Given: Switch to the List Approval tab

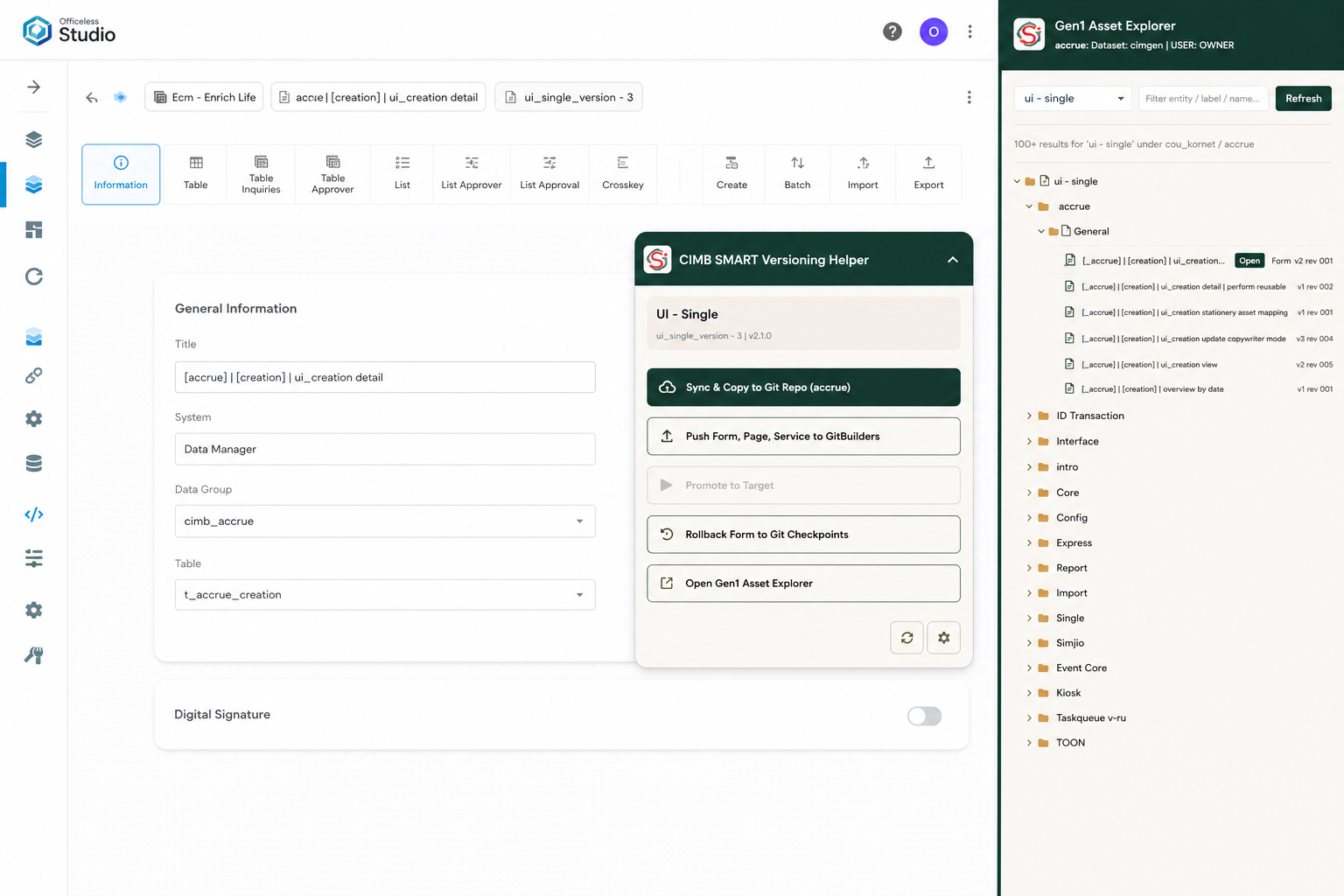Looking at the screenshot, I should click(x=549, y=174).
